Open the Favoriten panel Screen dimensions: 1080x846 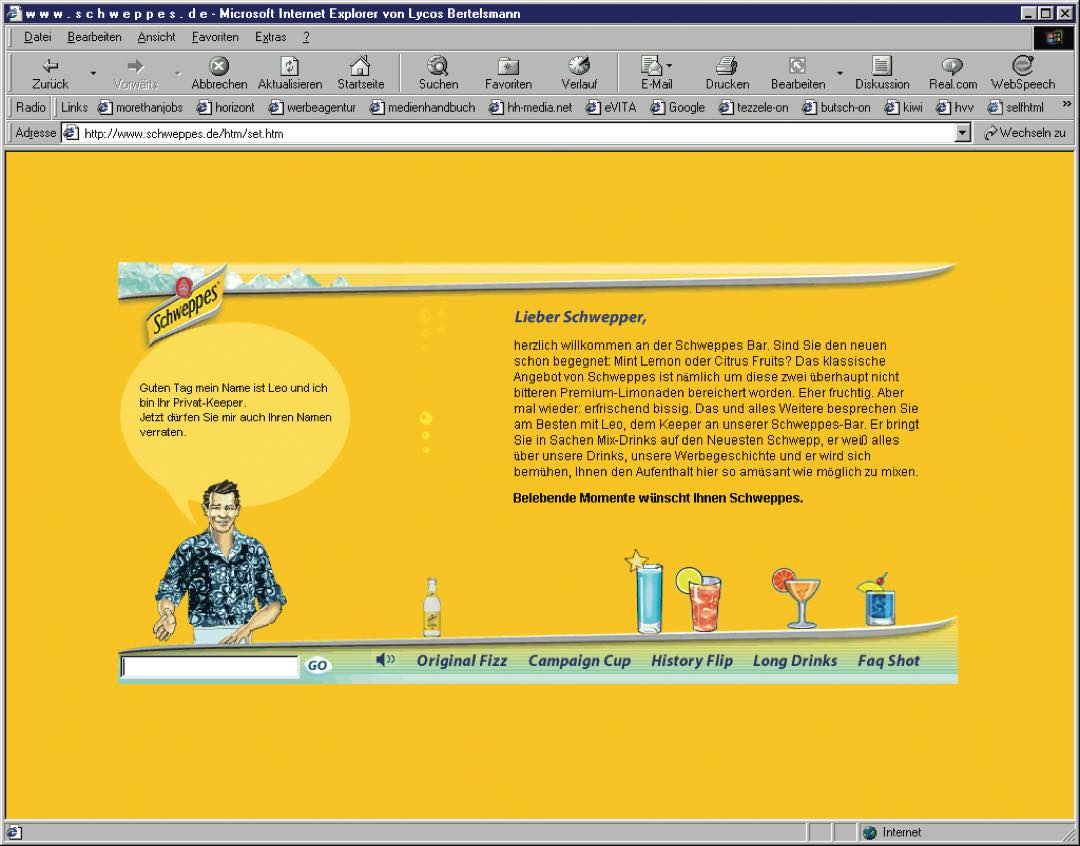pos(508,72)
